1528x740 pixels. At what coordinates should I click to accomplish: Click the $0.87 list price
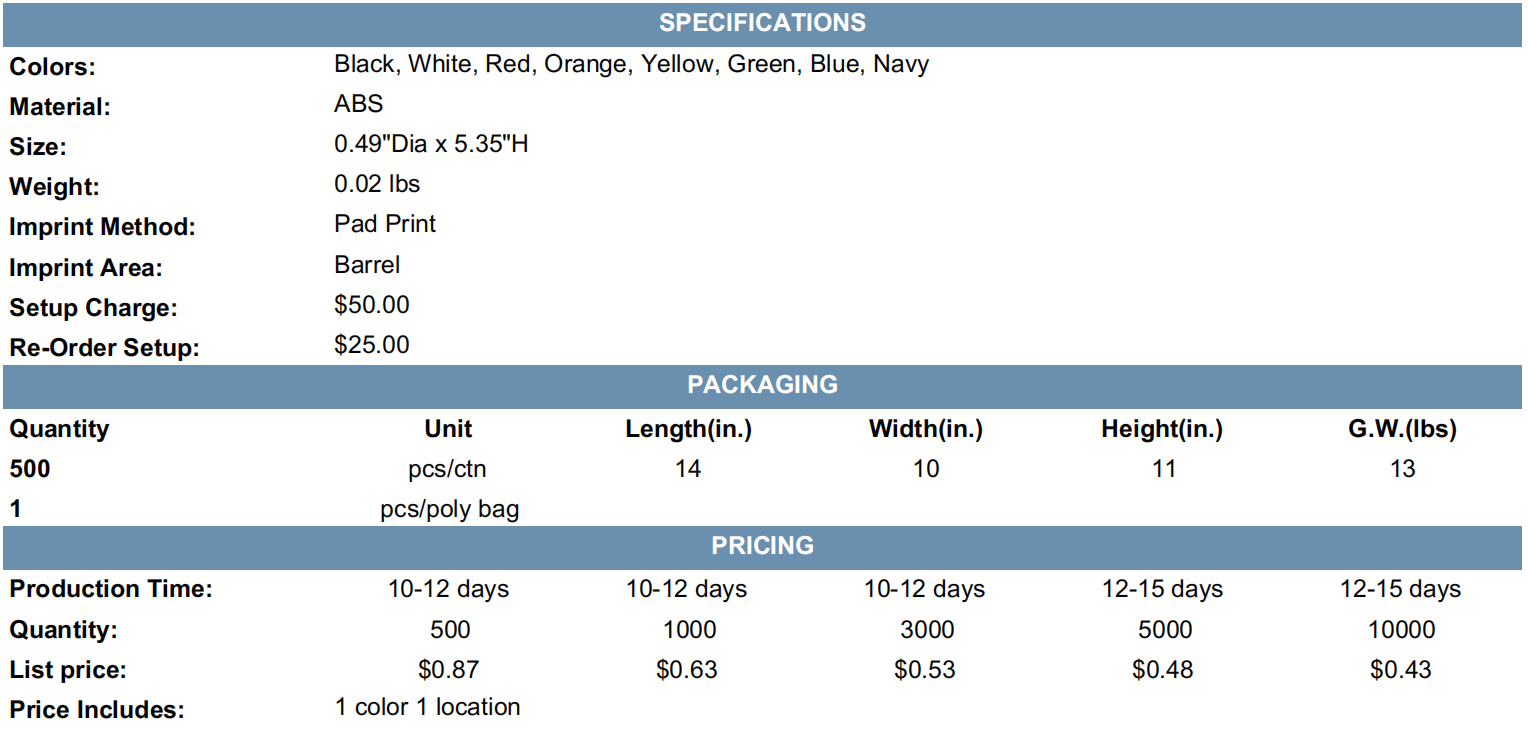(x=449, y=670)
